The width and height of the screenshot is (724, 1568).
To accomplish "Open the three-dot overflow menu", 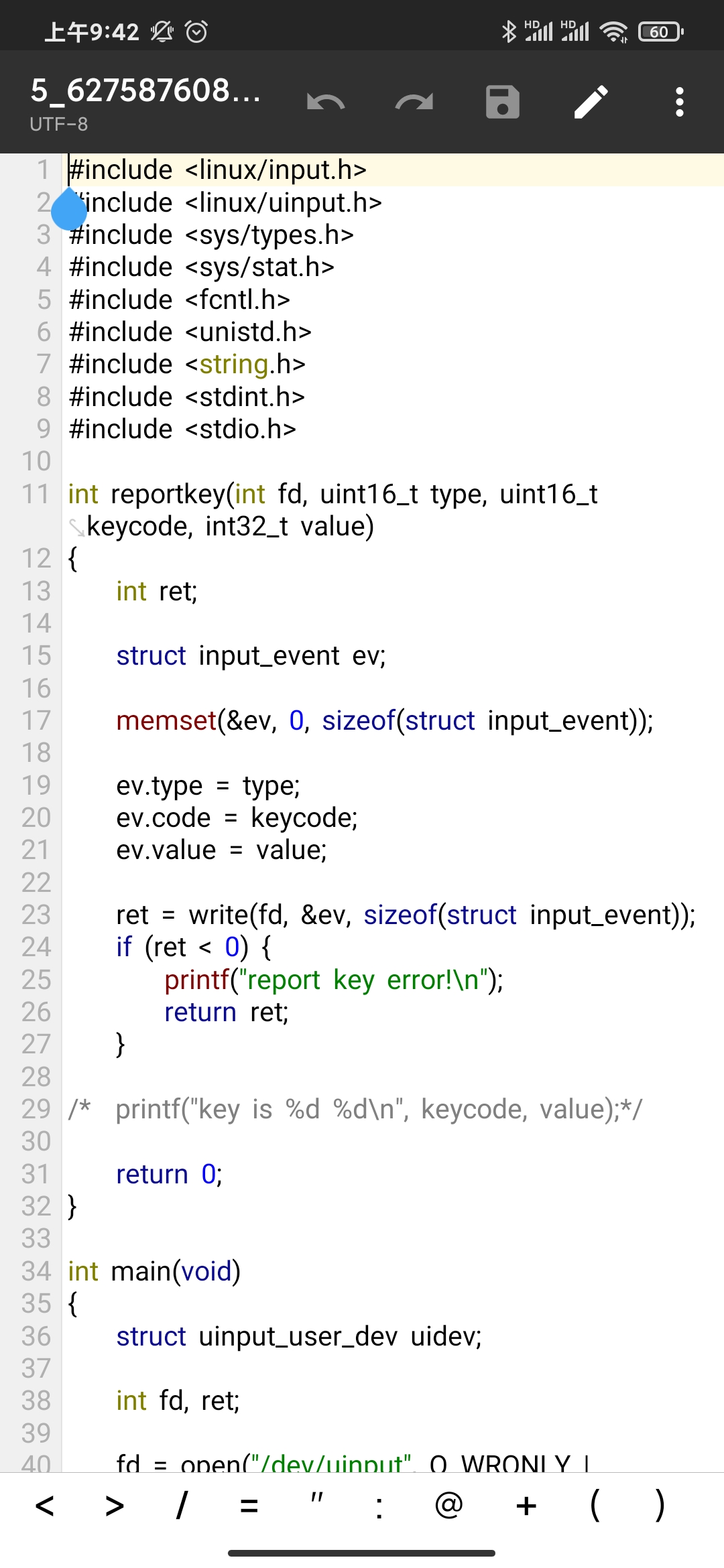I will point(680,103).
